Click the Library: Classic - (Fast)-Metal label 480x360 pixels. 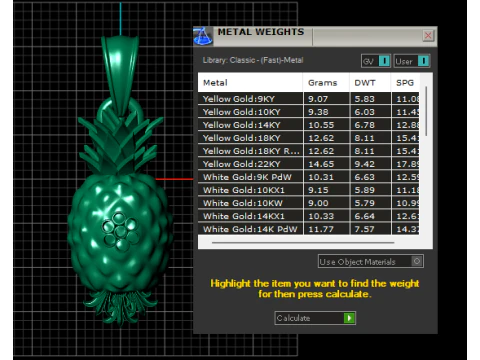pos(253,60)
